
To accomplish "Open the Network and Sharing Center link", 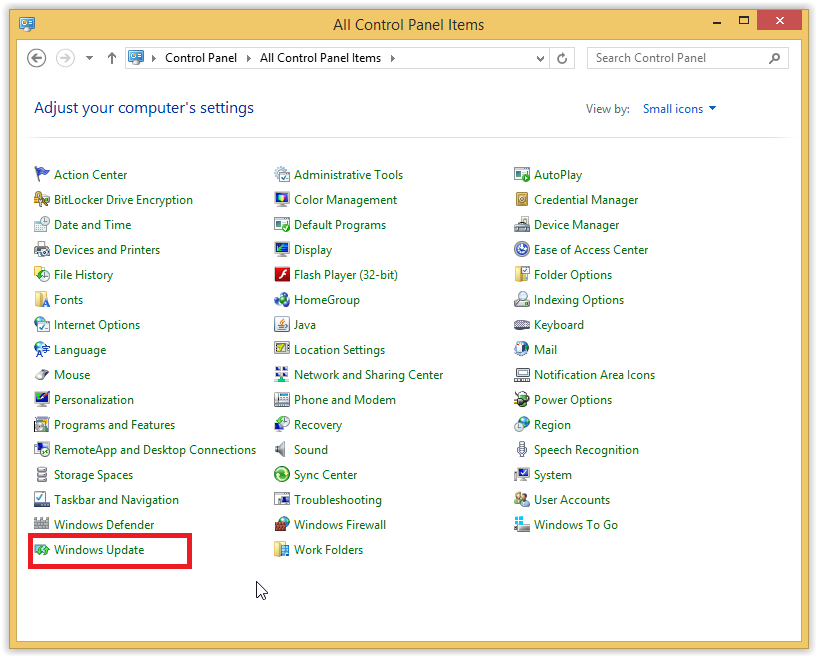I will (368, 375).
